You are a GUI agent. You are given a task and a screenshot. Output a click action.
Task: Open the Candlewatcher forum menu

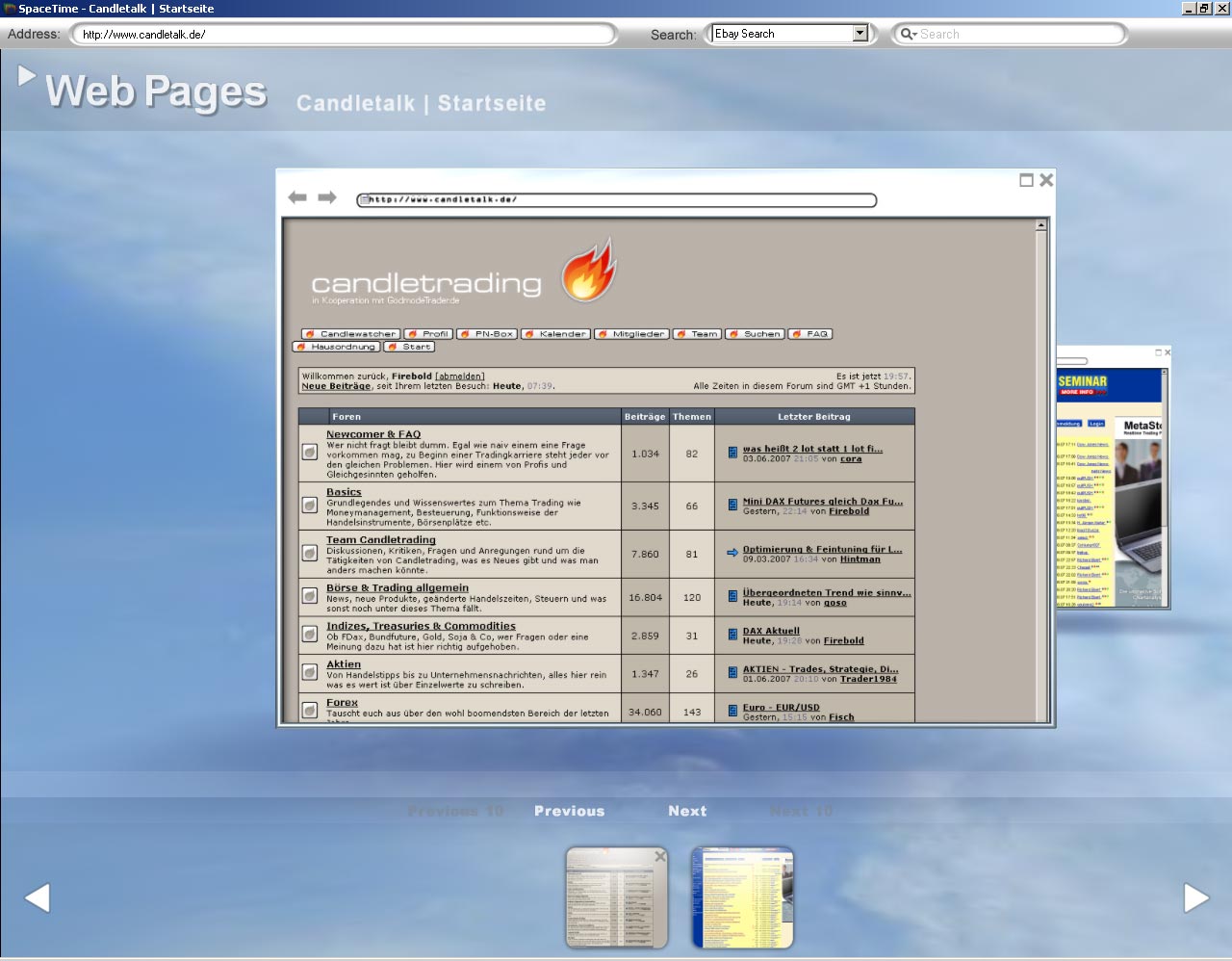350,334
